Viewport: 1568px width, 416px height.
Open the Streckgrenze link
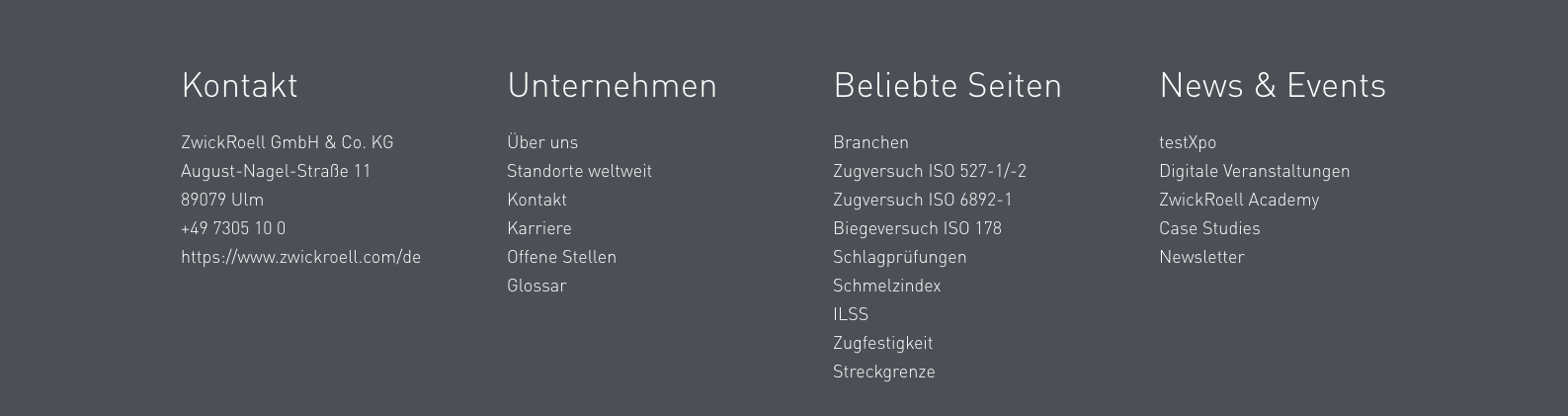pos(883,372)
